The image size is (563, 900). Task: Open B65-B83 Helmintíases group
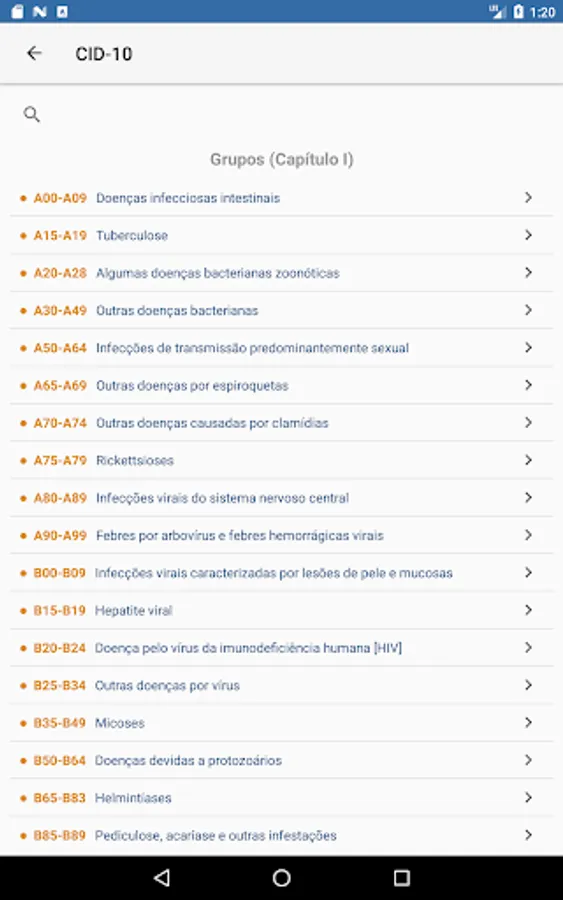tap(281, 797)
